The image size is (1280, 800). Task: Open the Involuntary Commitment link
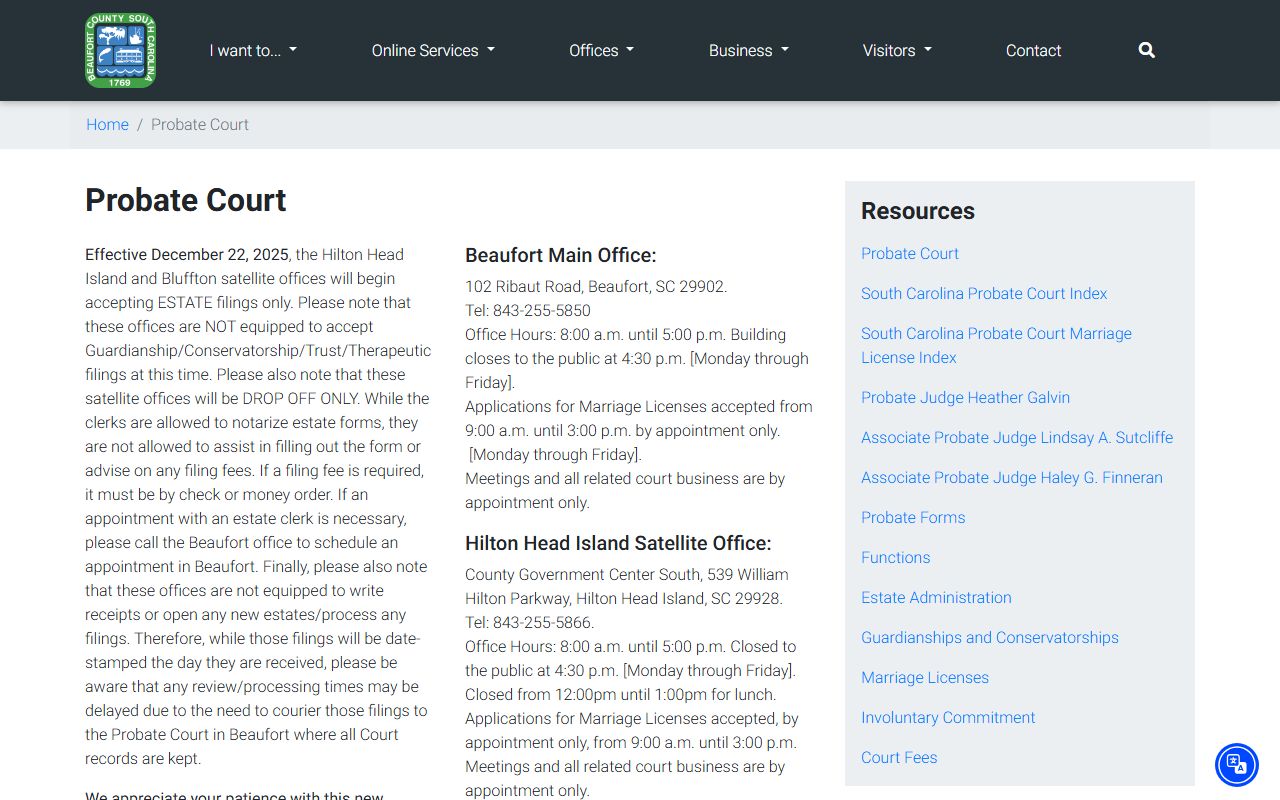948,717
